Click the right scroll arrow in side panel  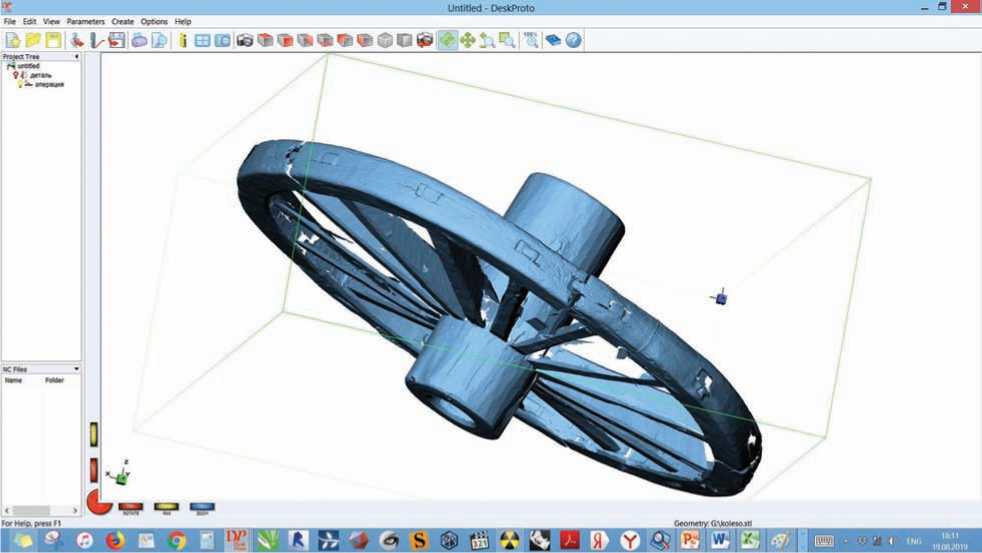click(x=75, y=511)
